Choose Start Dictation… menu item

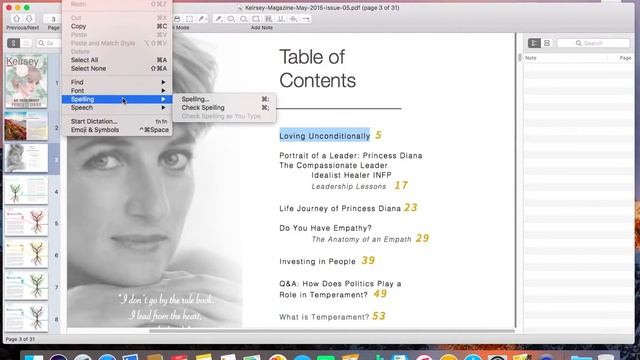(117, 121)
